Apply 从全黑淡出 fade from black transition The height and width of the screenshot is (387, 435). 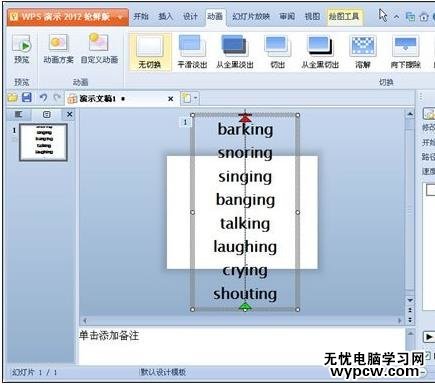(x=235, y=52)
